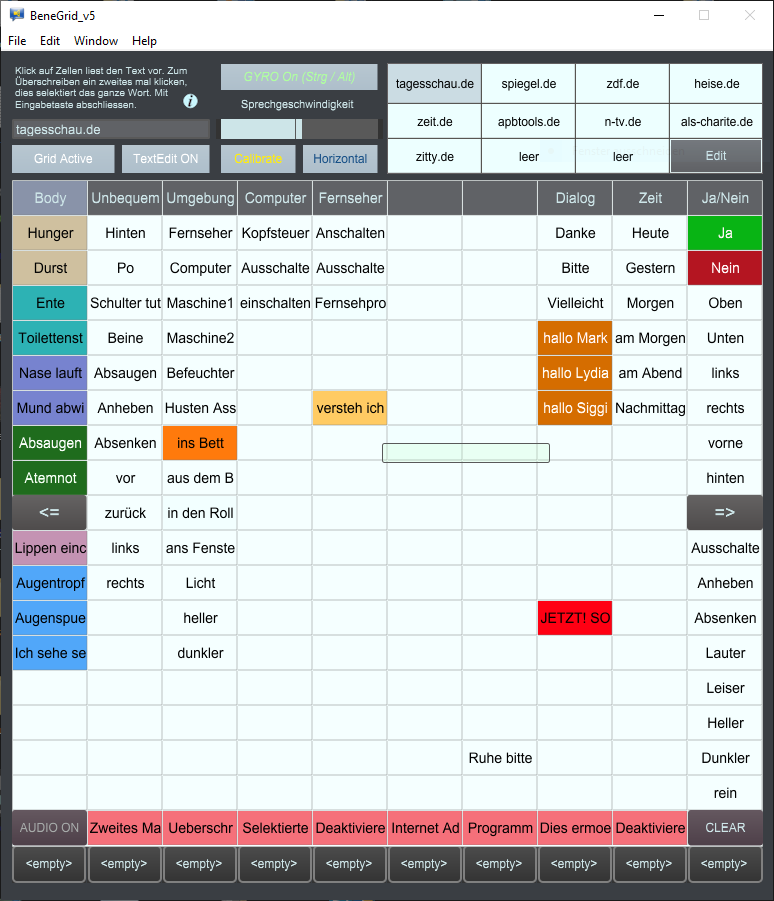Toggle the Horizontal layout button
774x901 pixels.
click(x=340, y=159)
